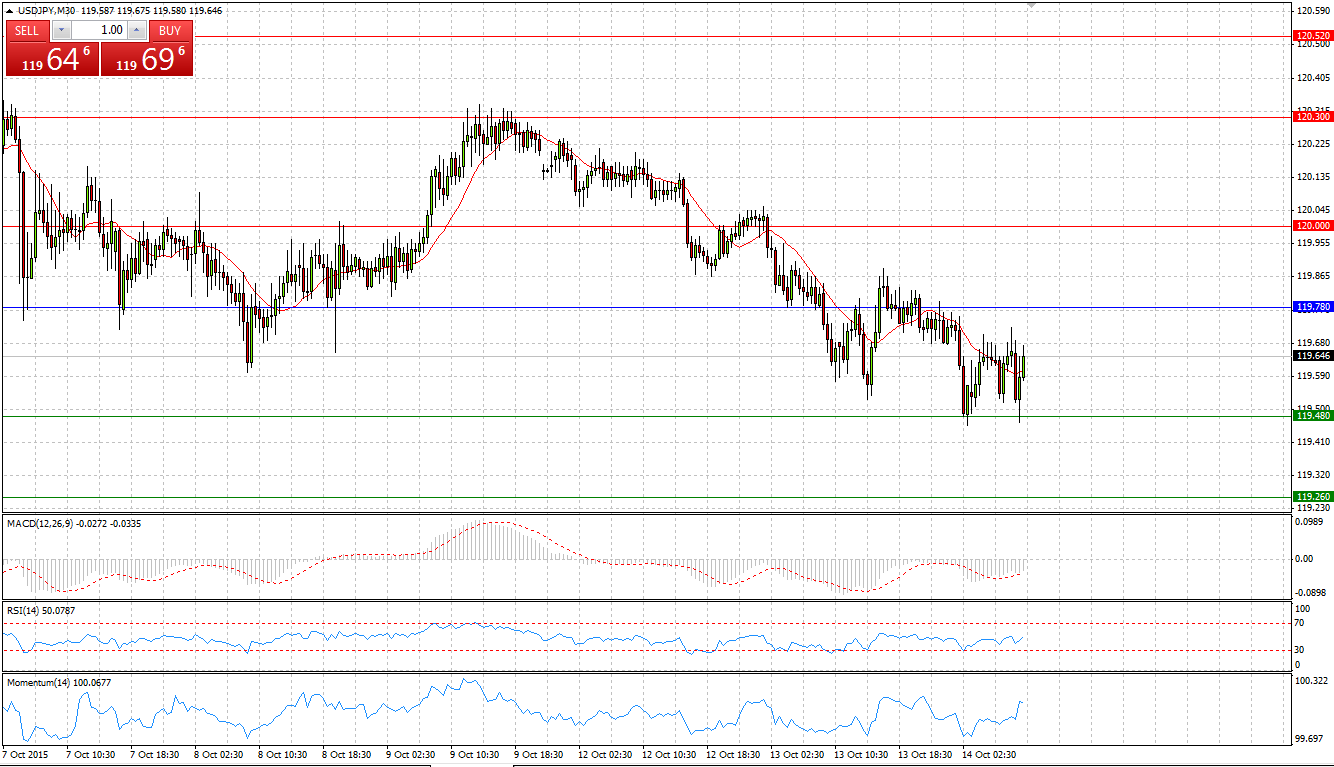Click the RSI scale level 70
The width and height of the screenshot is (1334, 767).
[x=1300, y=623]
